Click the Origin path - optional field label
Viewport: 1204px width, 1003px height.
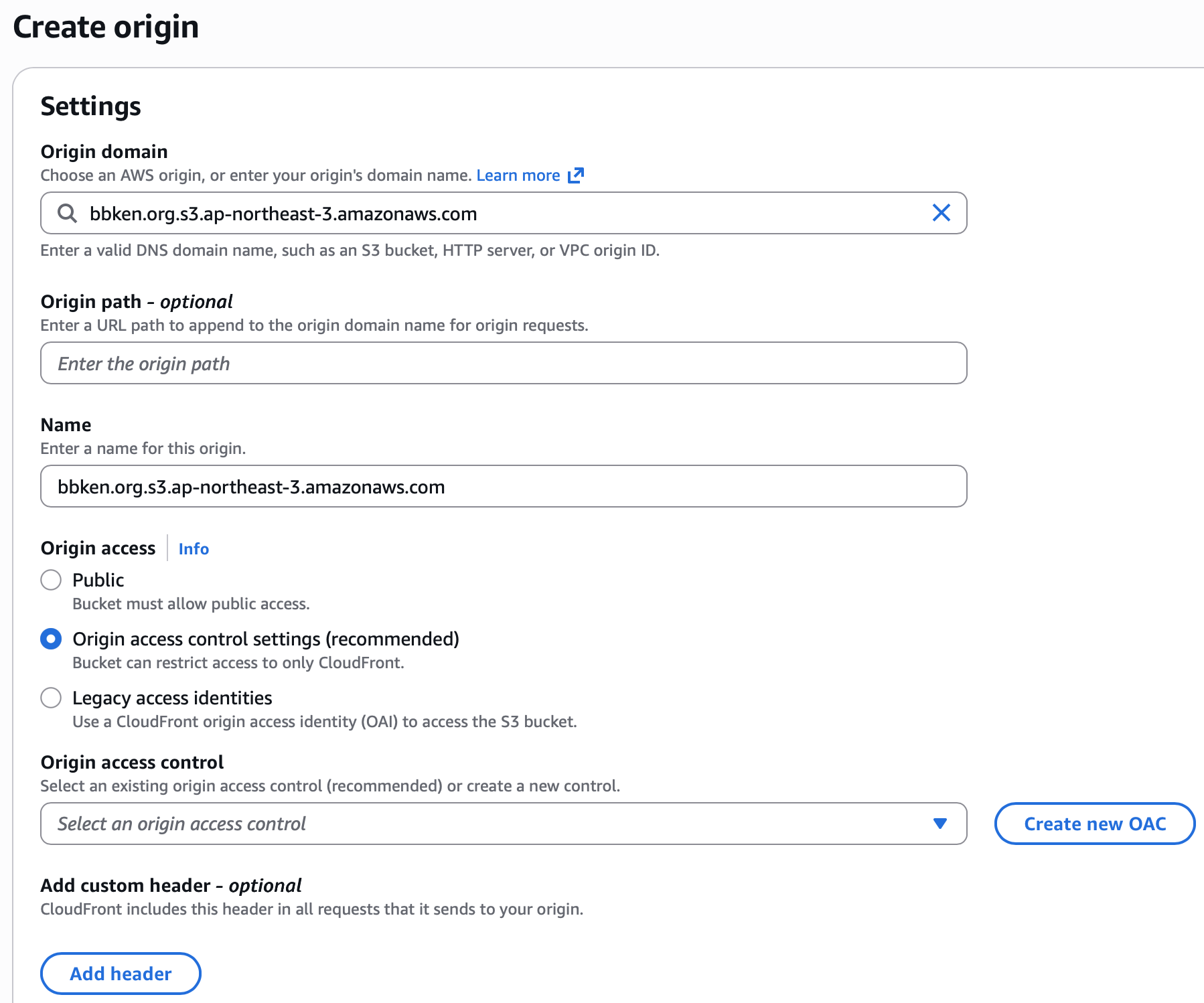coord(137,301)
